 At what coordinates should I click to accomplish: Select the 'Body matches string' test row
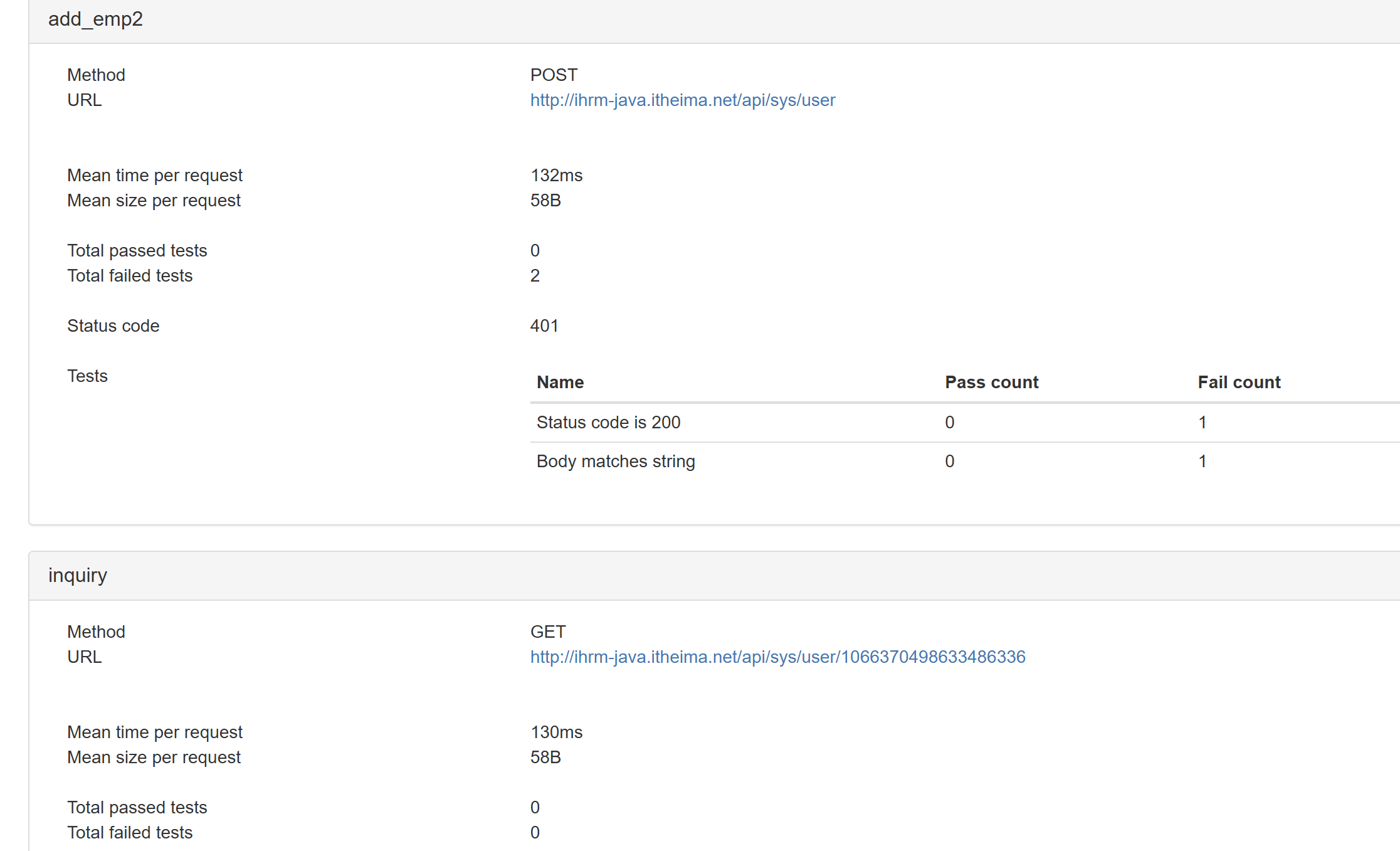[x=615, y=461]
